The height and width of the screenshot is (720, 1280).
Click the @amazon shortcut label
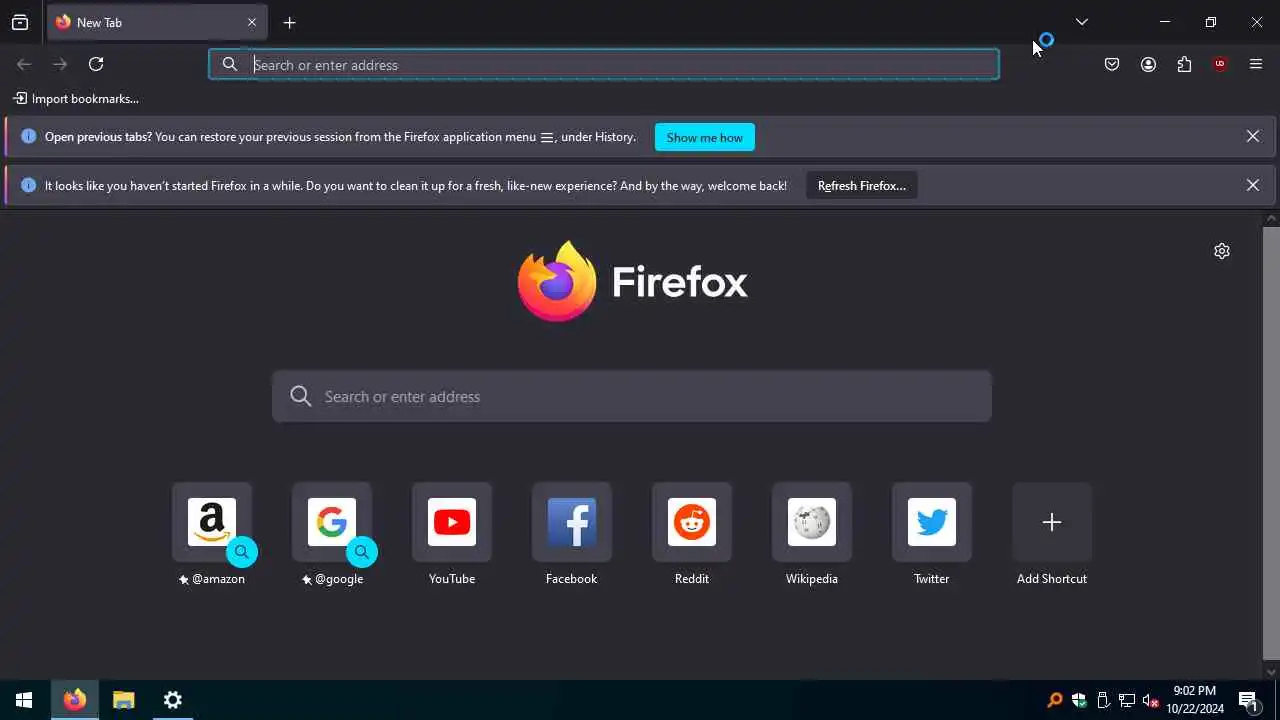212,579
